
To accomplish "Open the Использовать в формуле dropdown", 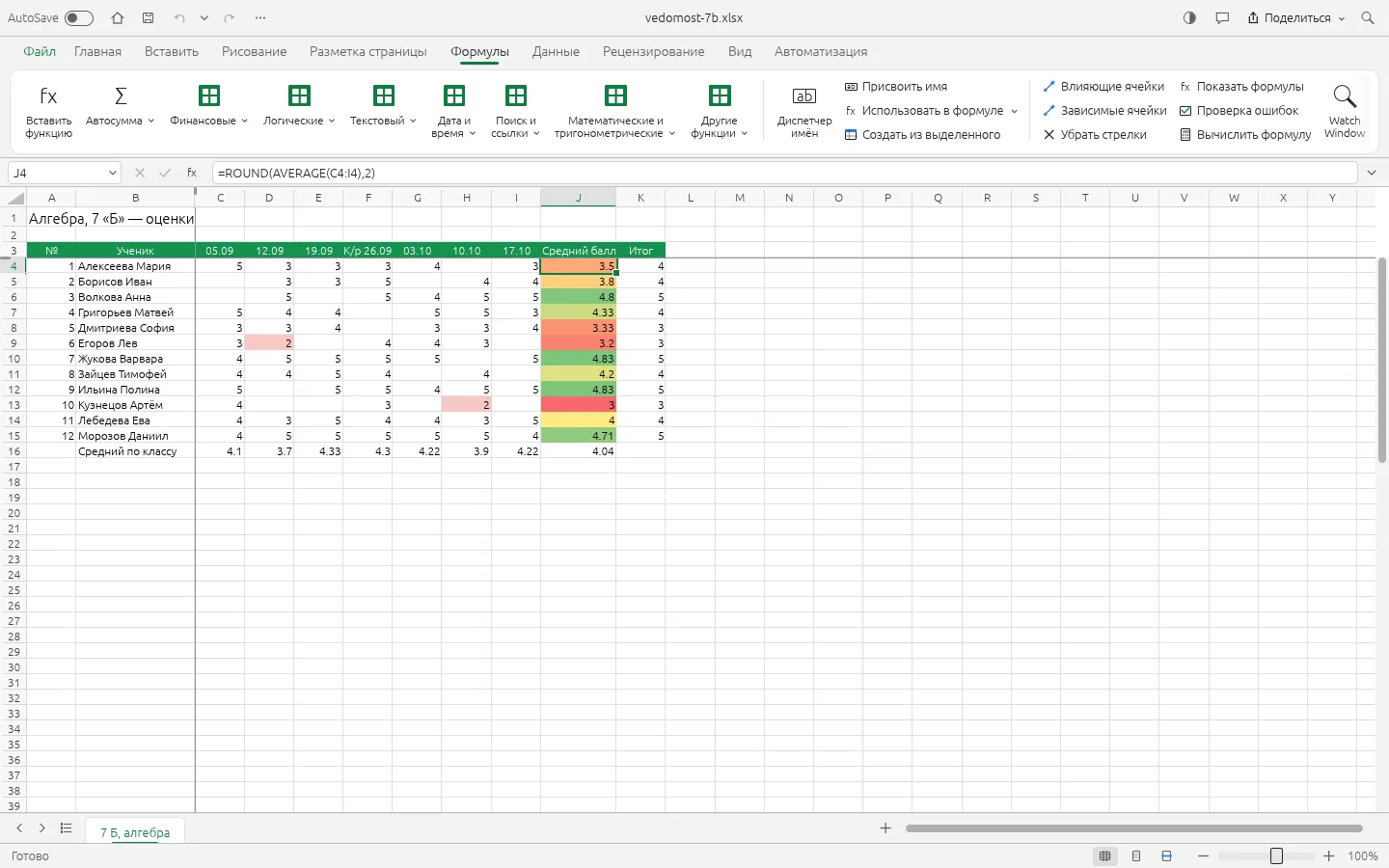I will pos(931,111).
